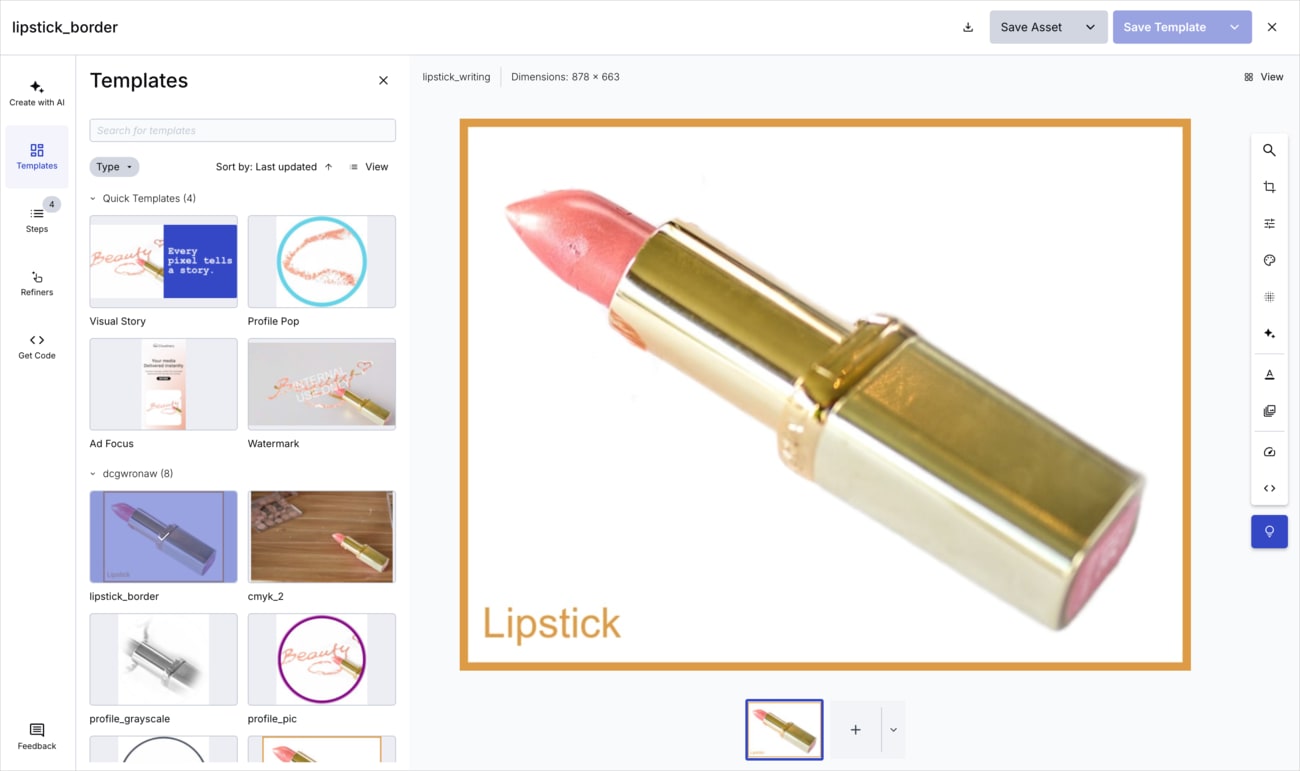Viewport: 1300px width, 771px height.
Task: Choose the profile_grayscale template
Action: click(164, 660)
